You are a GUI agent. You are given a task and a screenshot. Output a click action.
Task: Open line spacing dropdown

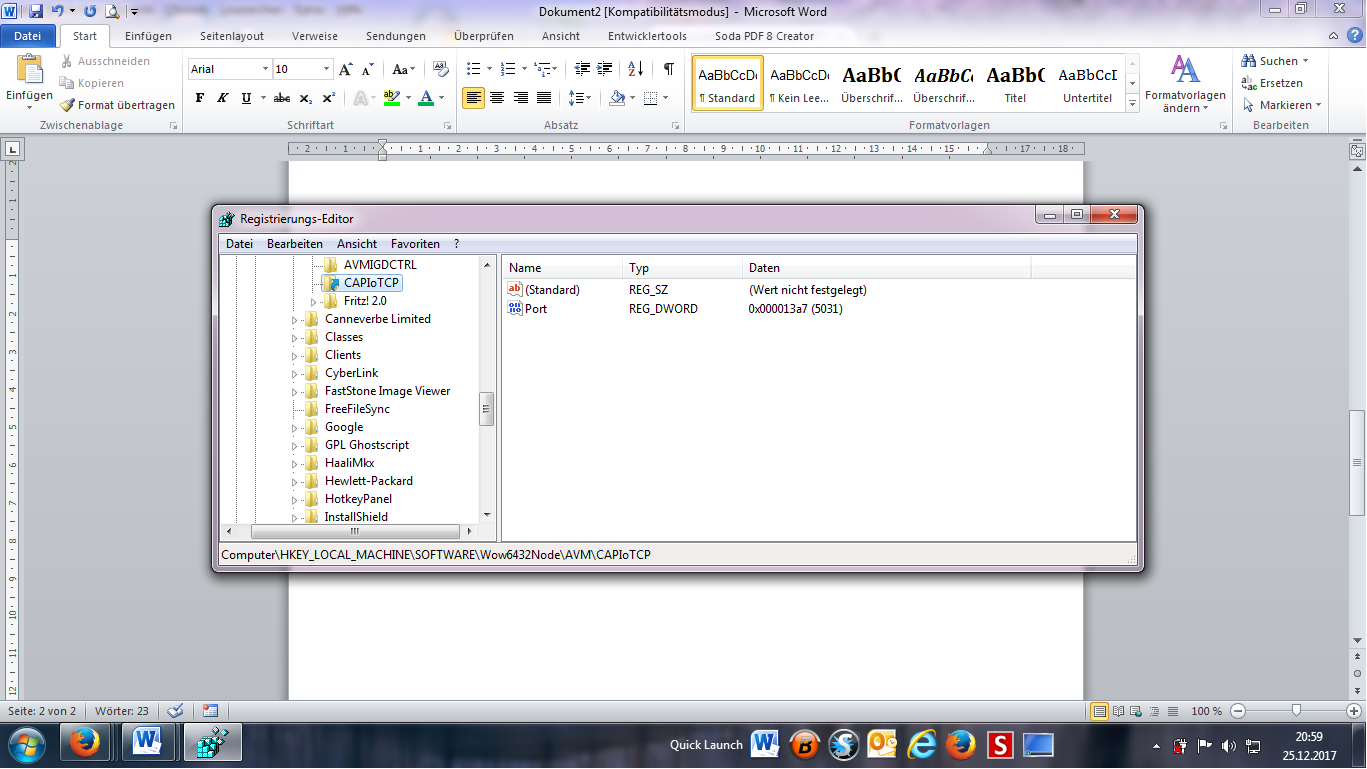(579, 98)
